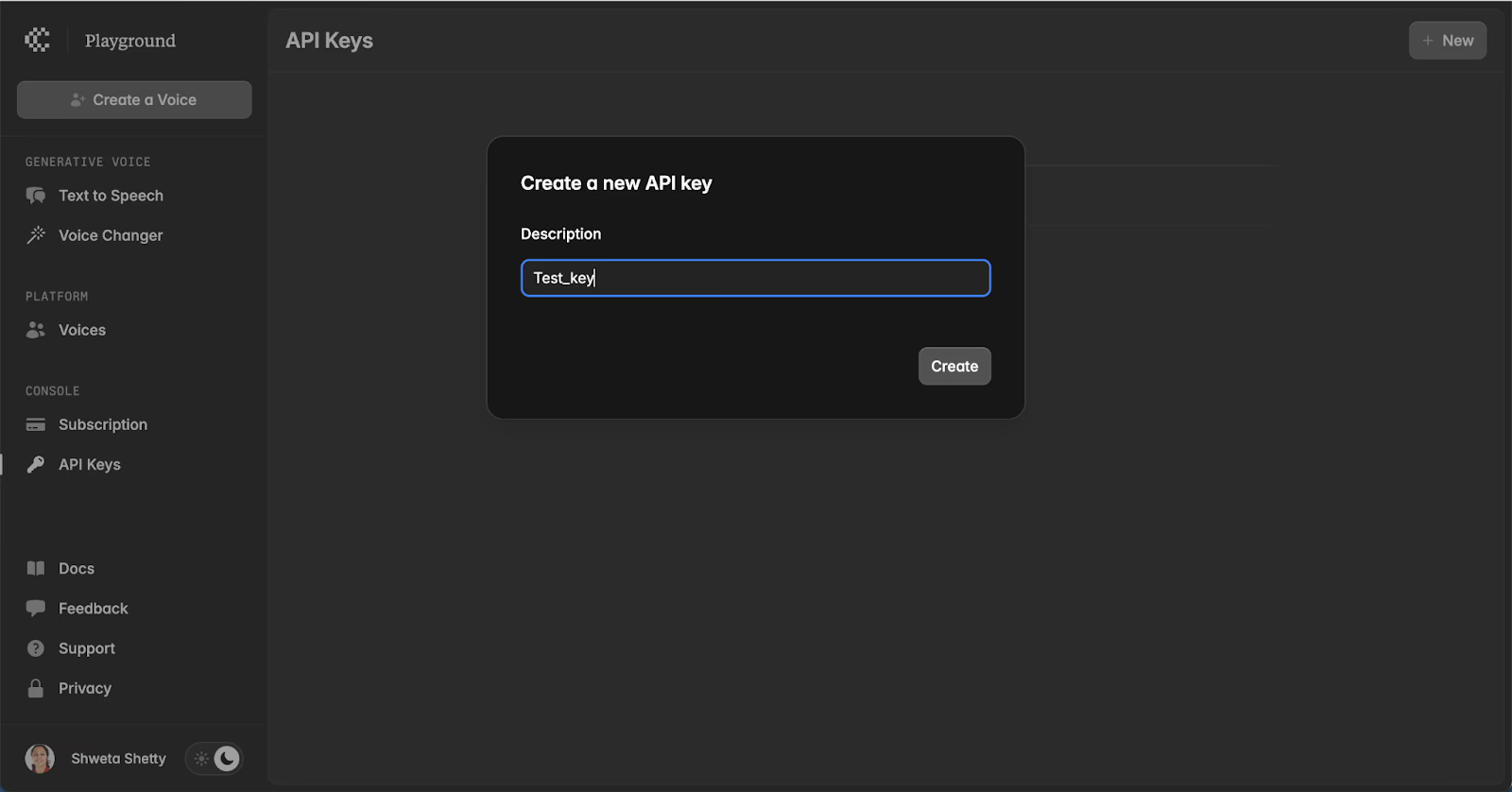The width and height of the screenshot is (1512, 792).
Task: Click the Privacy lock icon
Action: [36, 688]
